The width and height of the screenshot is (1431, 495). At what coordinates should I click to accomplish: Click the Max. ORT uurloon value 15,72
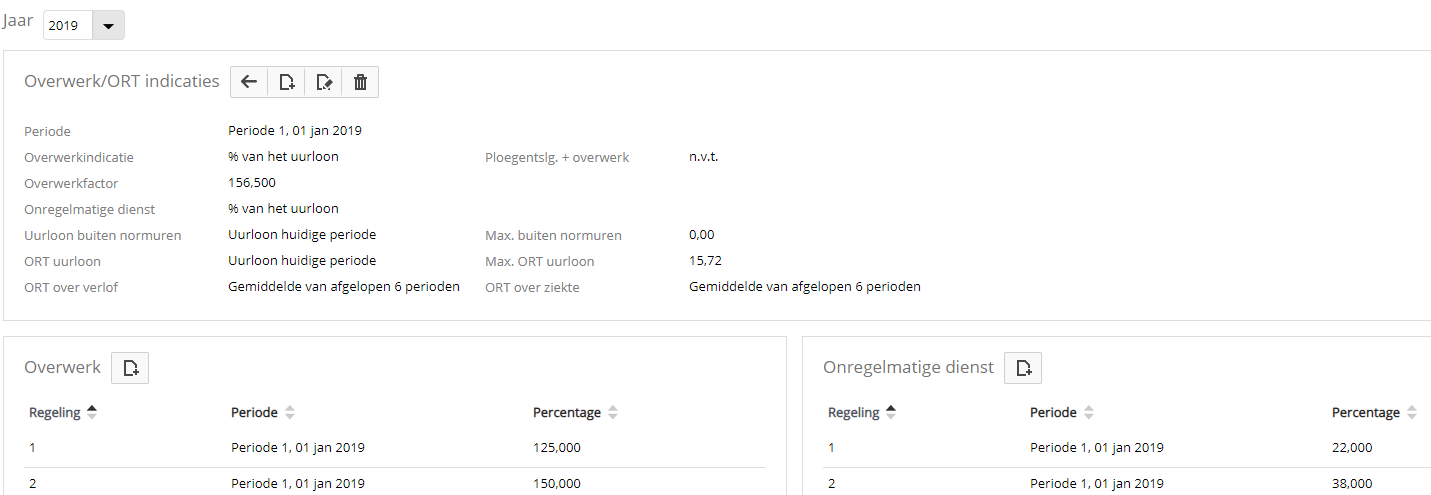[x=705, y=261]
